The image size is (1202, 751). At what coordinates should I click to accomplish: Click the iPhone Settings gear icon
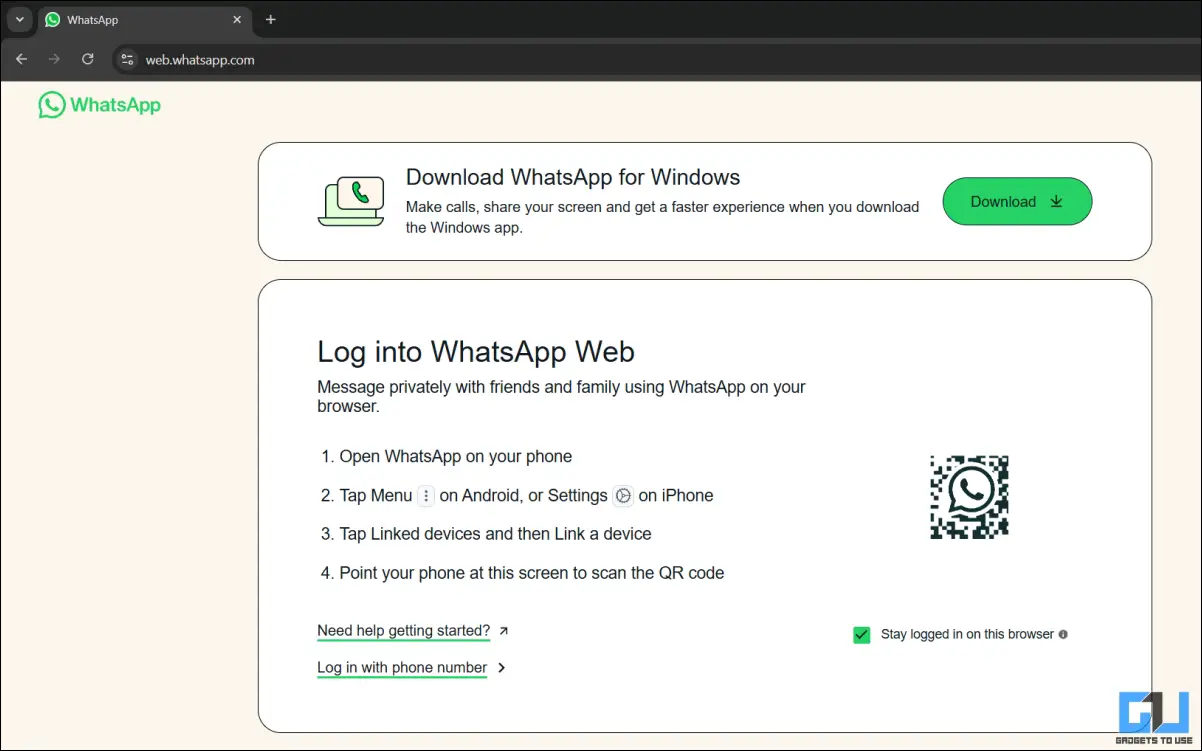click(x=623, y=496)
